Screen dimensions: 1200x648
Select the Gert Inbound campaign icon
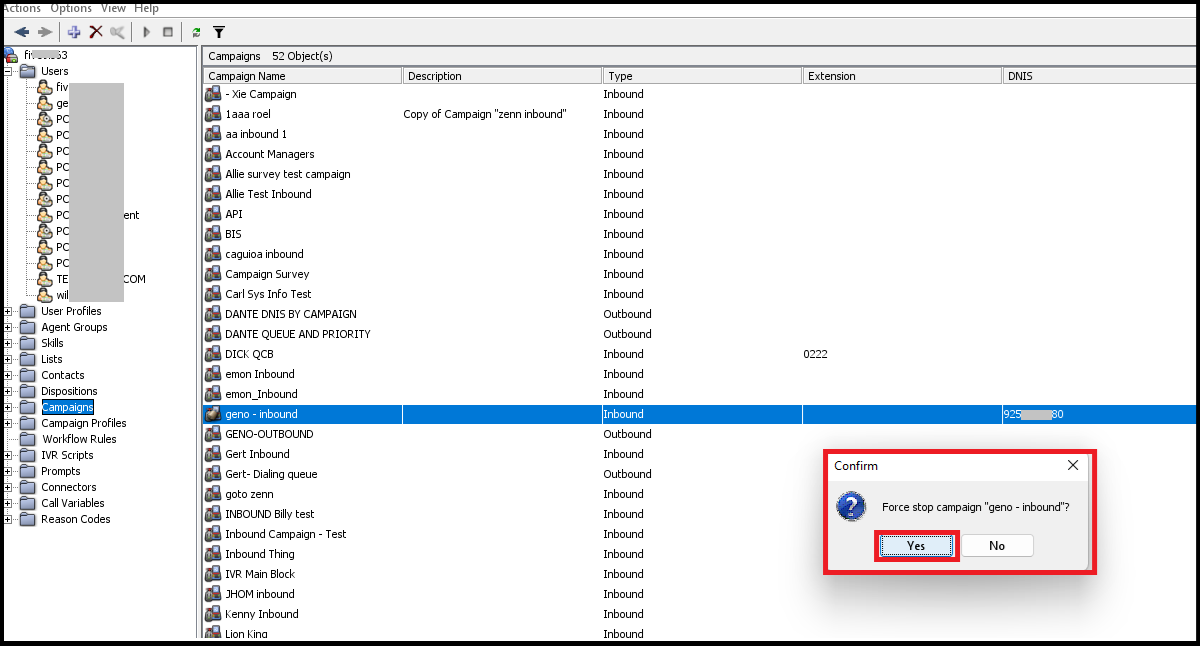click(x=212, y=454)
